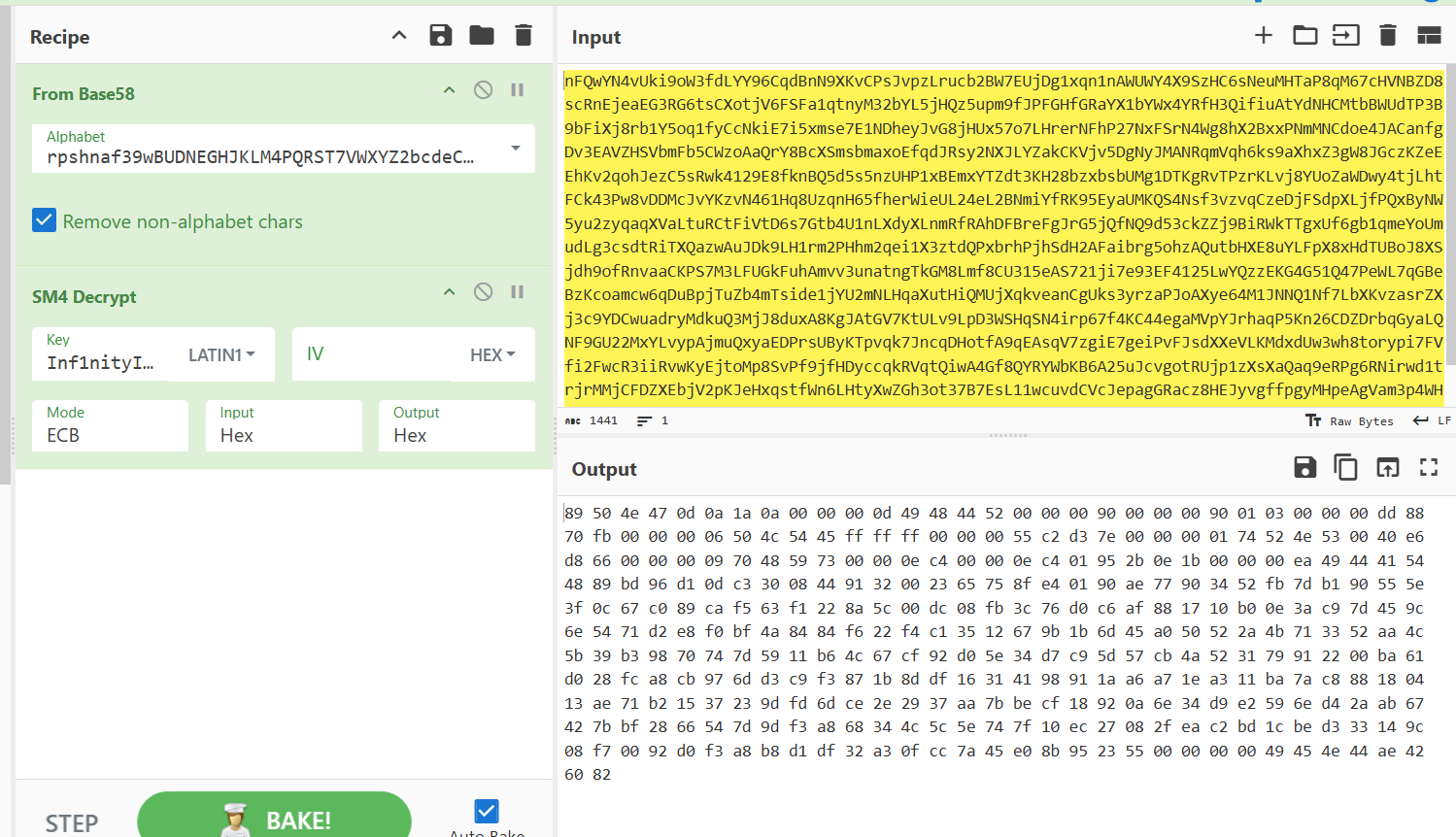The height and width of the screenshot is (837, 1456).
Task: Click the Input panel title
Action: 596,37
